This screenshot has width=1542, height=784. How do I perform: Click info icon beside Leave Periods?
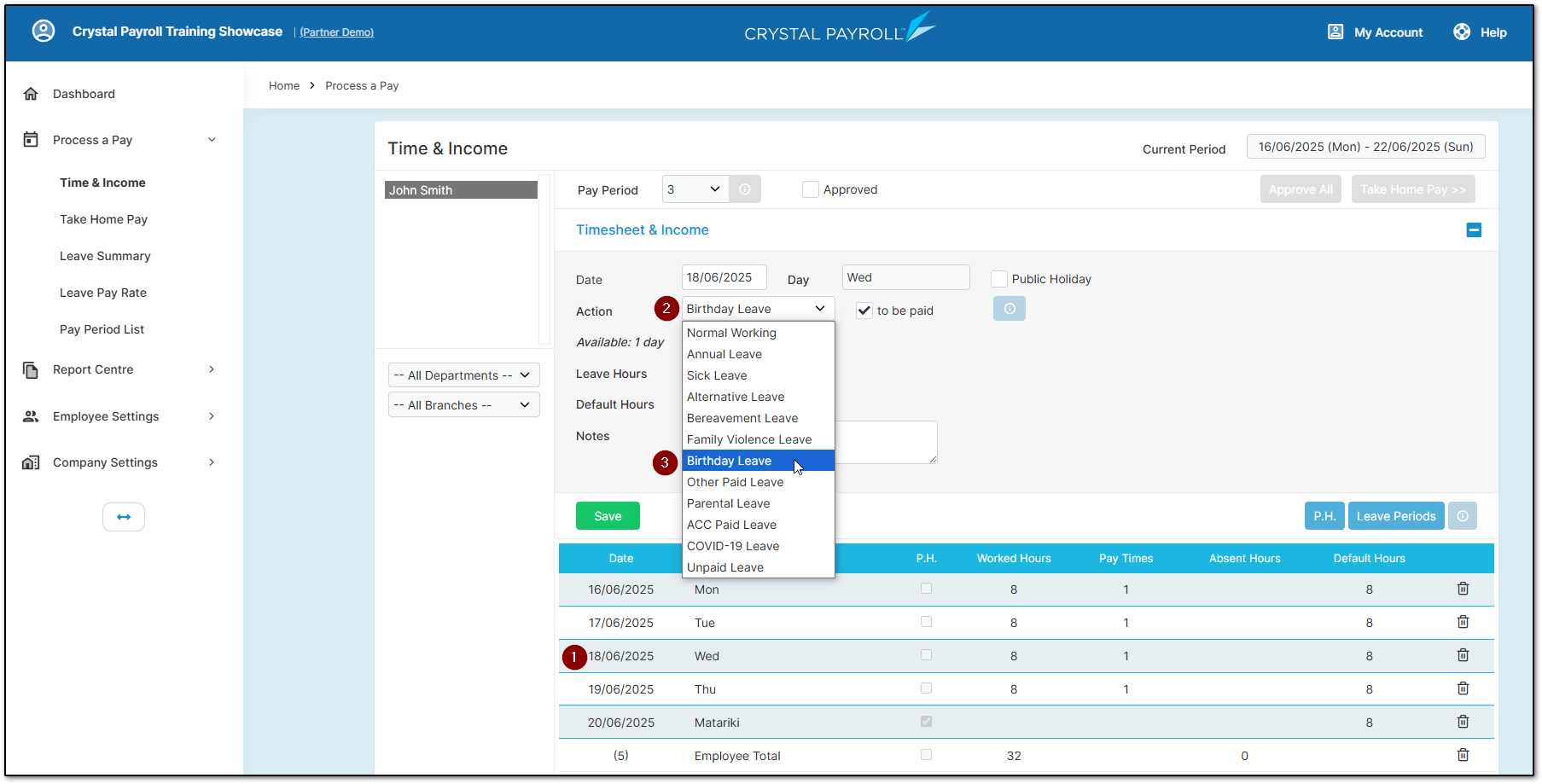[x=1463, y=516]
